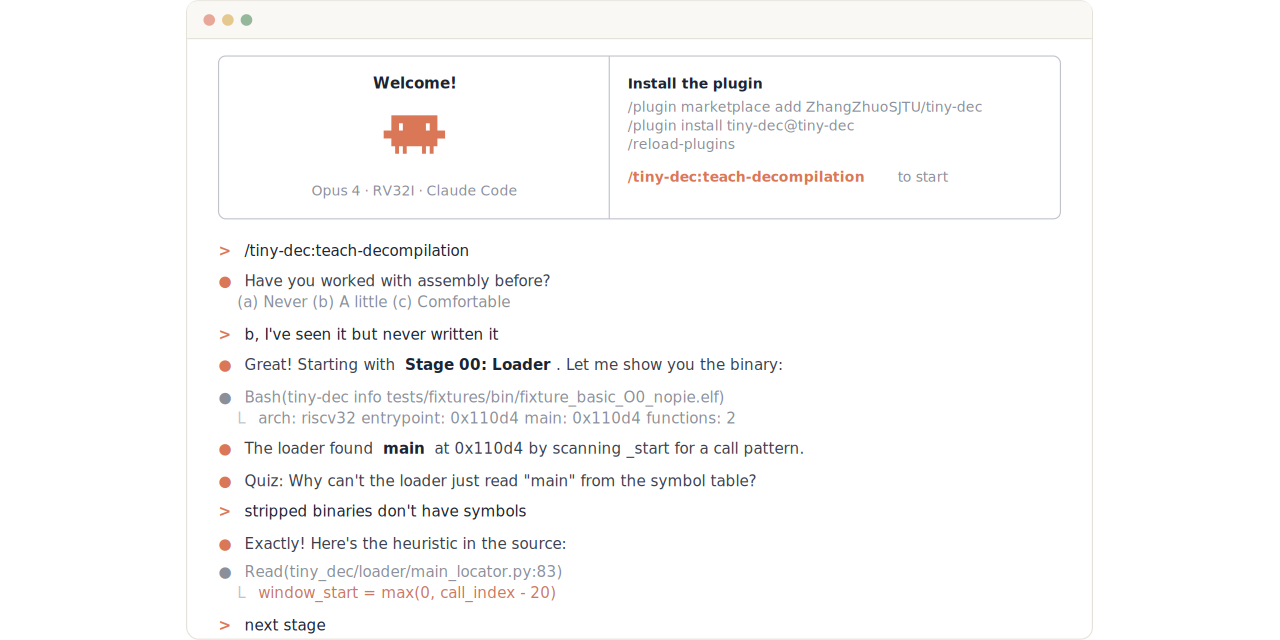
Task: Click the yellow window dot in title bar
Action: pyautogui.click(x=228, y=20)
